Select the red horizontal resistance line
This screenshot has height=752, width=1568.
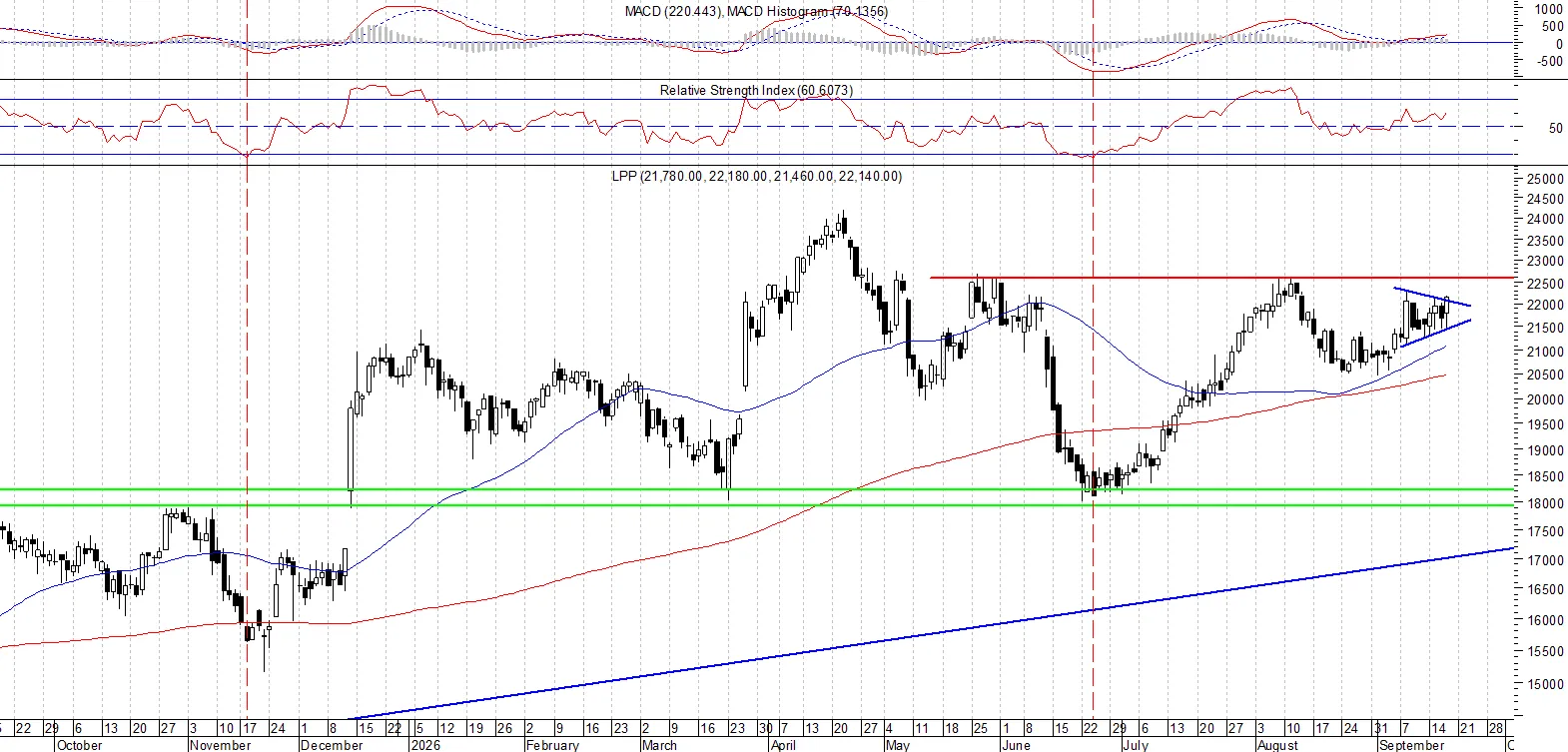1223,278
